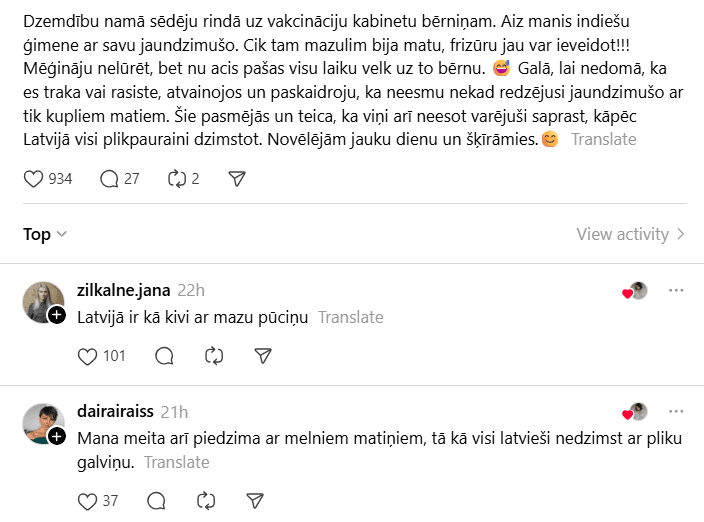The height and width of the screenshot is (522, 704).
Task: Like dairairaiss's reply
Action: tap(88, 501)
